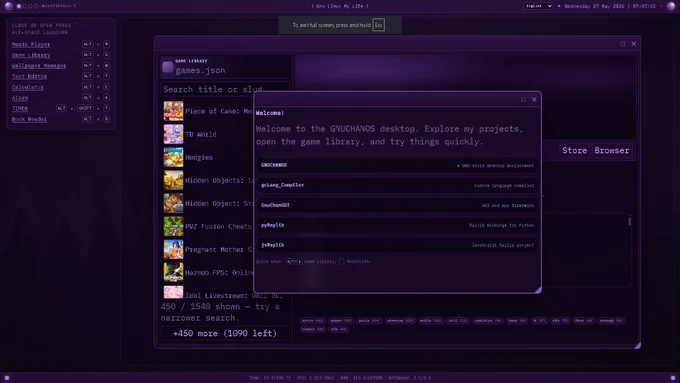680x383 pixels.
Task: Open Music Player from the launcher list
Action: tap(31, 44)
